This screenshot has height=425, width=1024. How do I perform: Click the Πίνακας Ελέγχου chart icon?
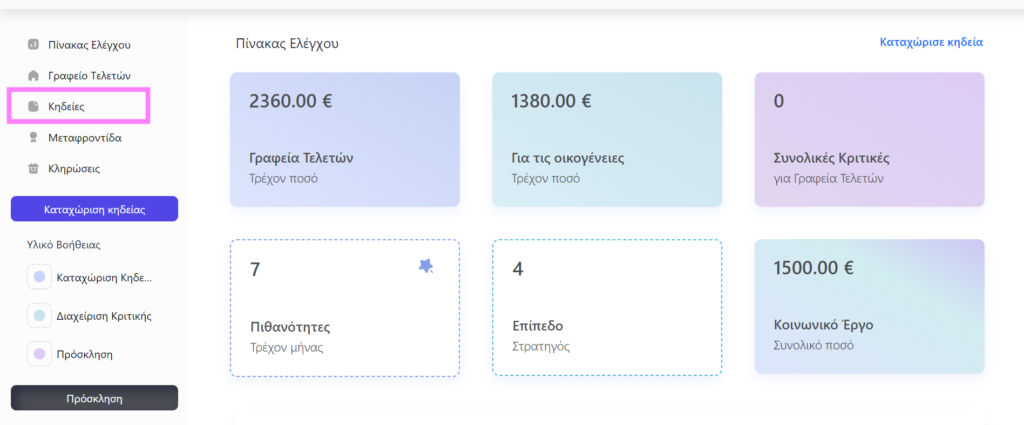coord(34,45)
